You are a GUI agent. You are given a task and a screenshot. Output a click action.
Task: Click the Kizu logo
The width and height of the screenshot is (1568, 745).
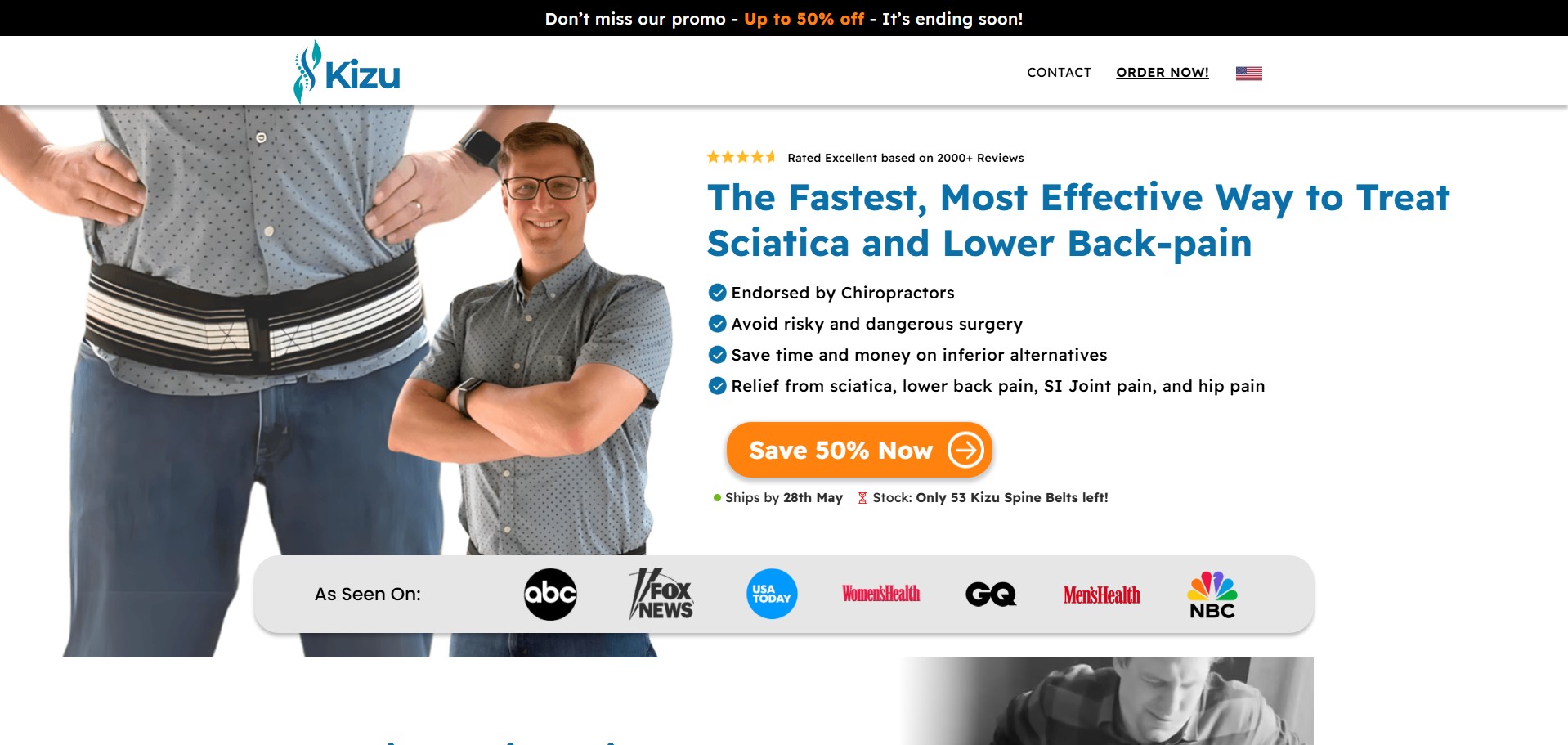[x=347, y=73]
